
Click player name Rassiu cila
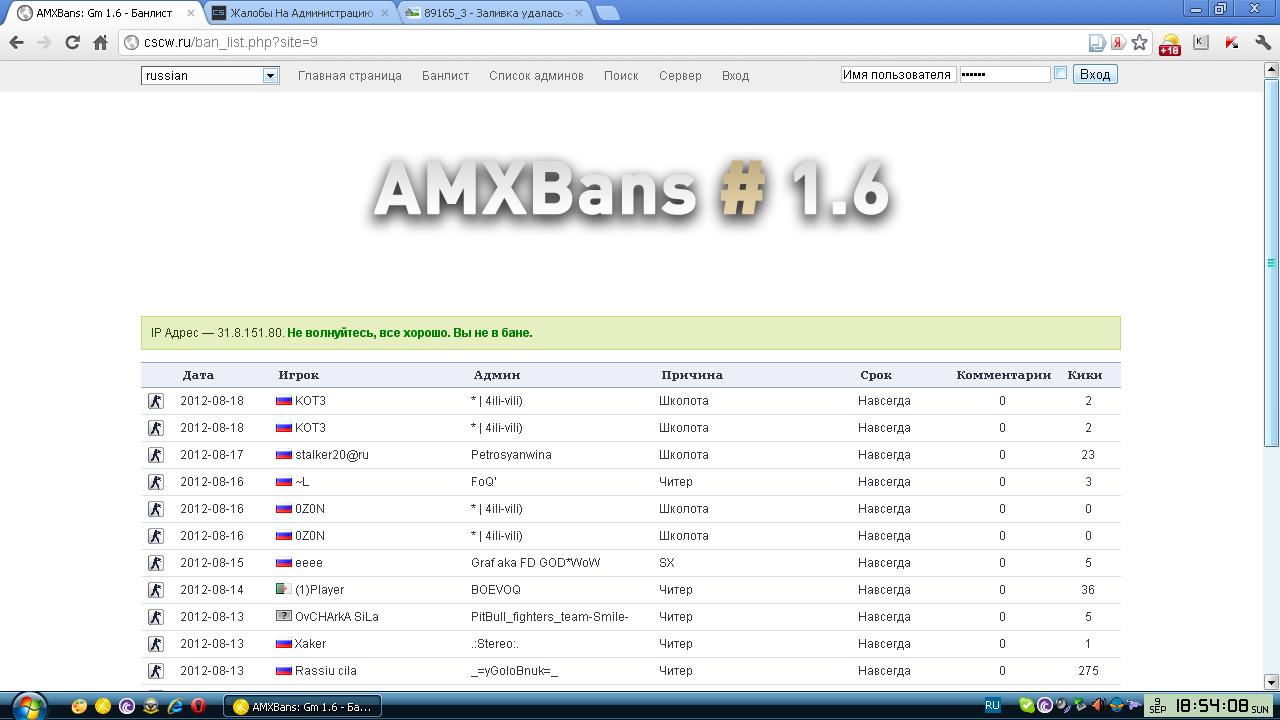pyautogui.click(x=326, y=671)
